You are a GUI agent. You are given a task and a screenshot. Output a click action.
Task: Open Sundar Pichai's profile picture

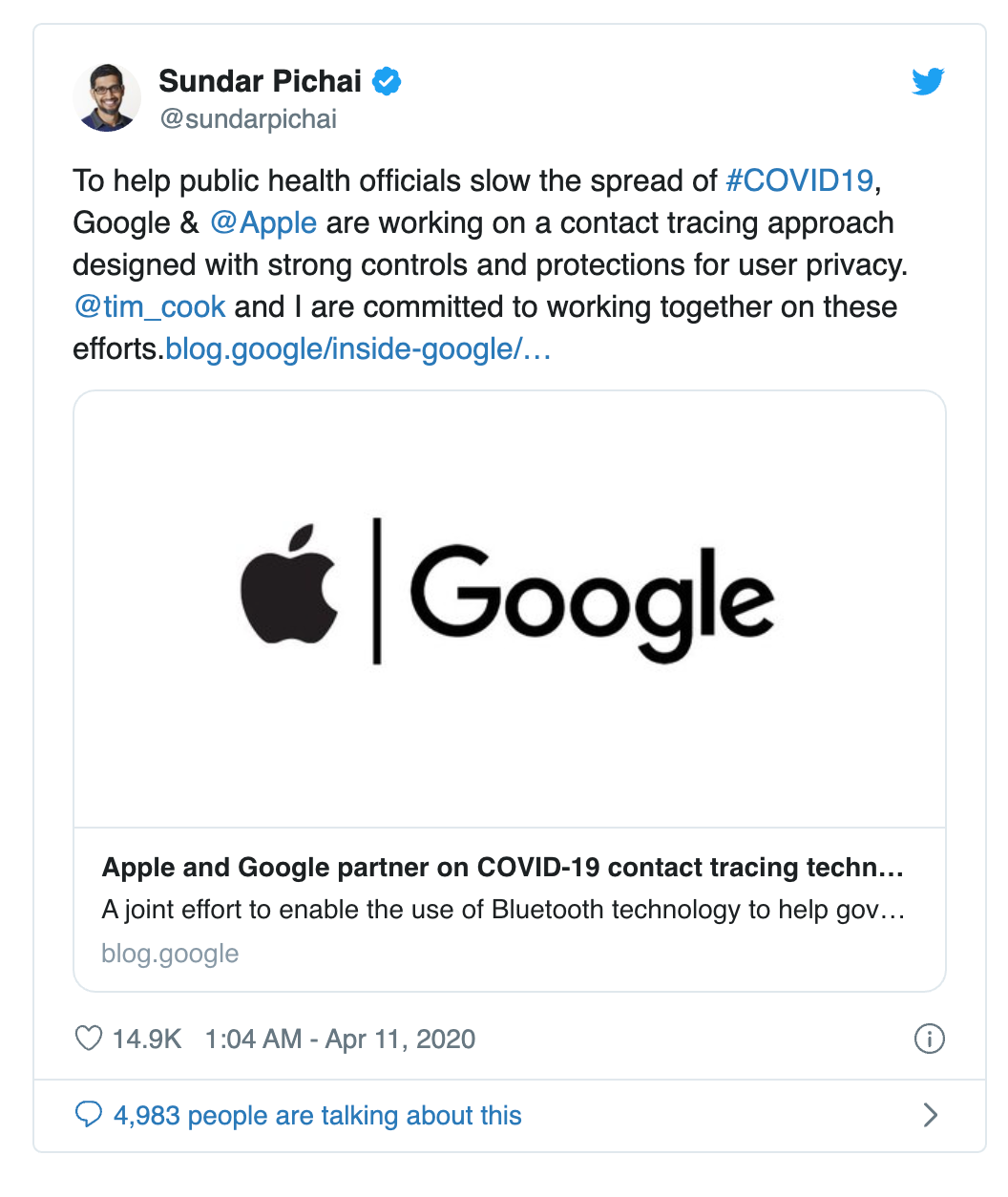107,98
